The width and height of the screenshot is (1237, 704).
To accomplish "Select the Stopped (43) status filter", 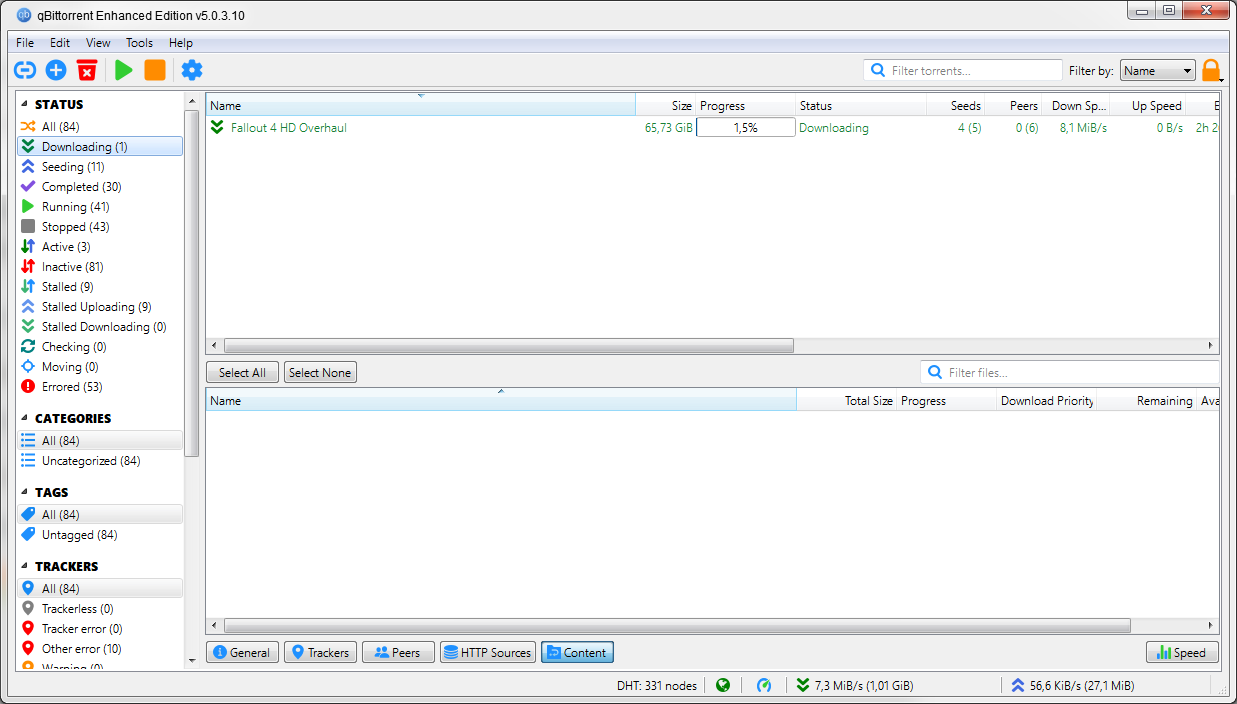I will (x=100, y=226).
